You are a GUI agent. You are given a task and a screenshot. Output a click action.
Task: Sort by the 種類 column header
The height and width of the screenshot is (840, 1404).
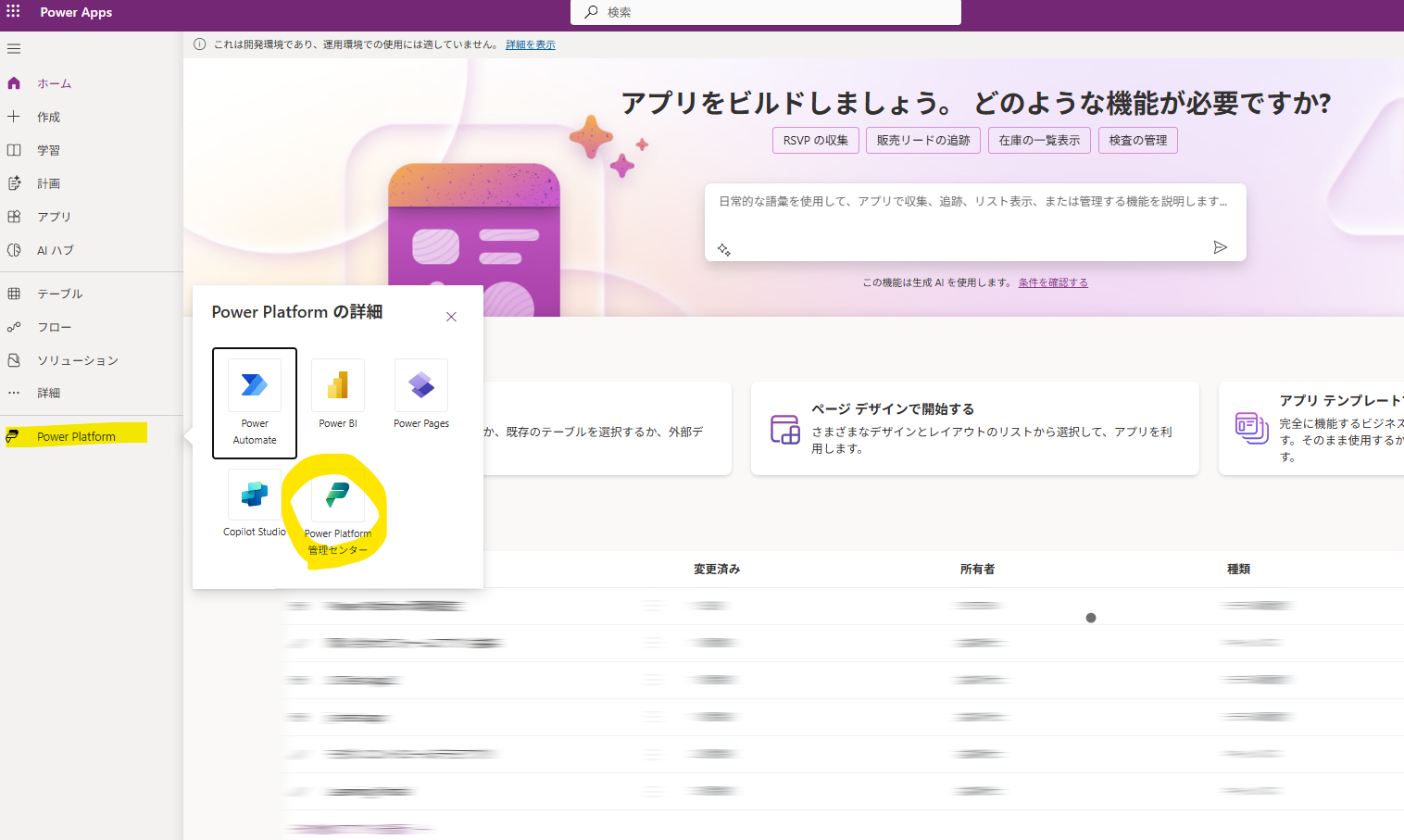(x=1238, y=570)
